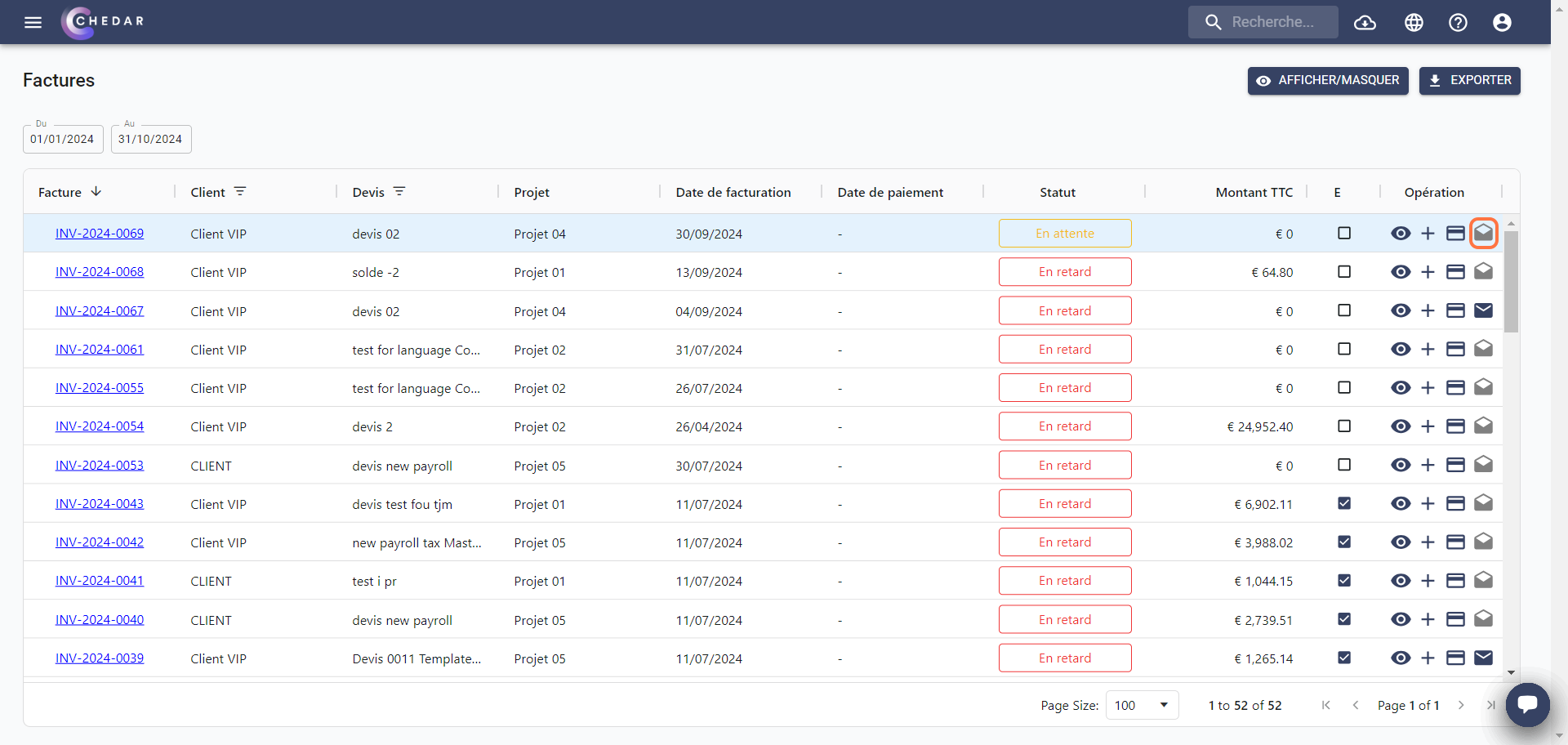Open payment card icon for INV-2024-0068
This screenshot has width=1568, height=745.
(x=1455, y=272)
